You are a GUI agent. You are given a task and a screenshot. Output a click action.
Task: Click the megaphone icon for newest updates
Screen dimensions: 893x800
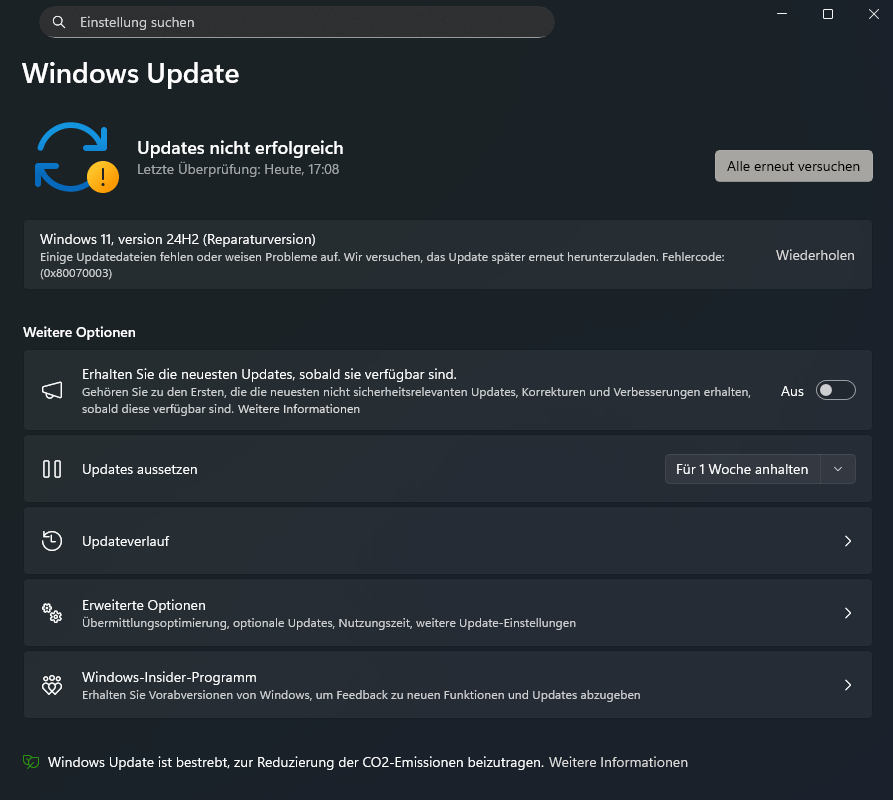click(52, 391)
